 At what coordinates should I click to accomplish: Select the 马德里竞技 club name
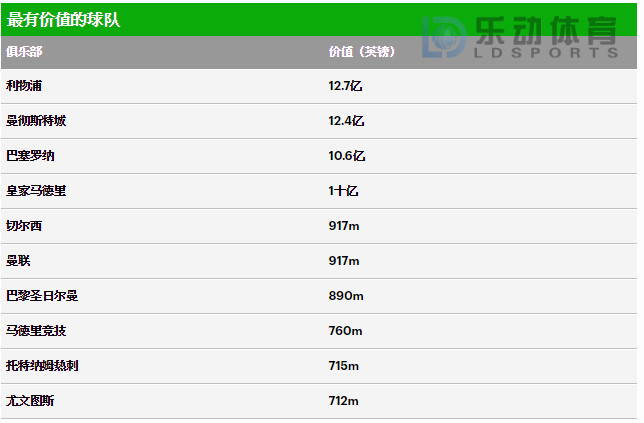[x=36, y=331]
